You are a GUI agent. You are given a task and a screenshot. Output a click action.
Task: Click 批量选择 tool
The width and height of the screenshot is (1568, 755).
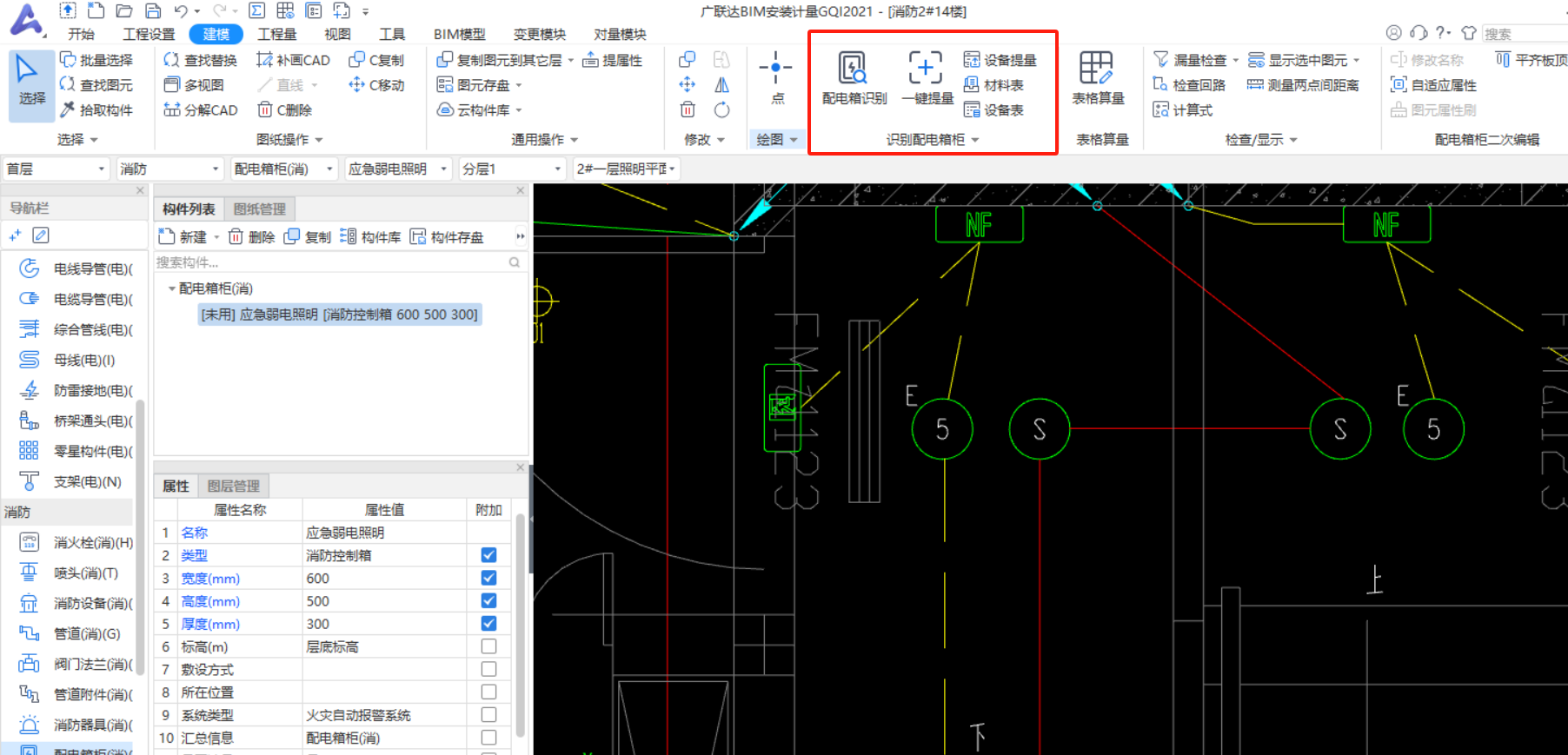[x=96, y=60]
